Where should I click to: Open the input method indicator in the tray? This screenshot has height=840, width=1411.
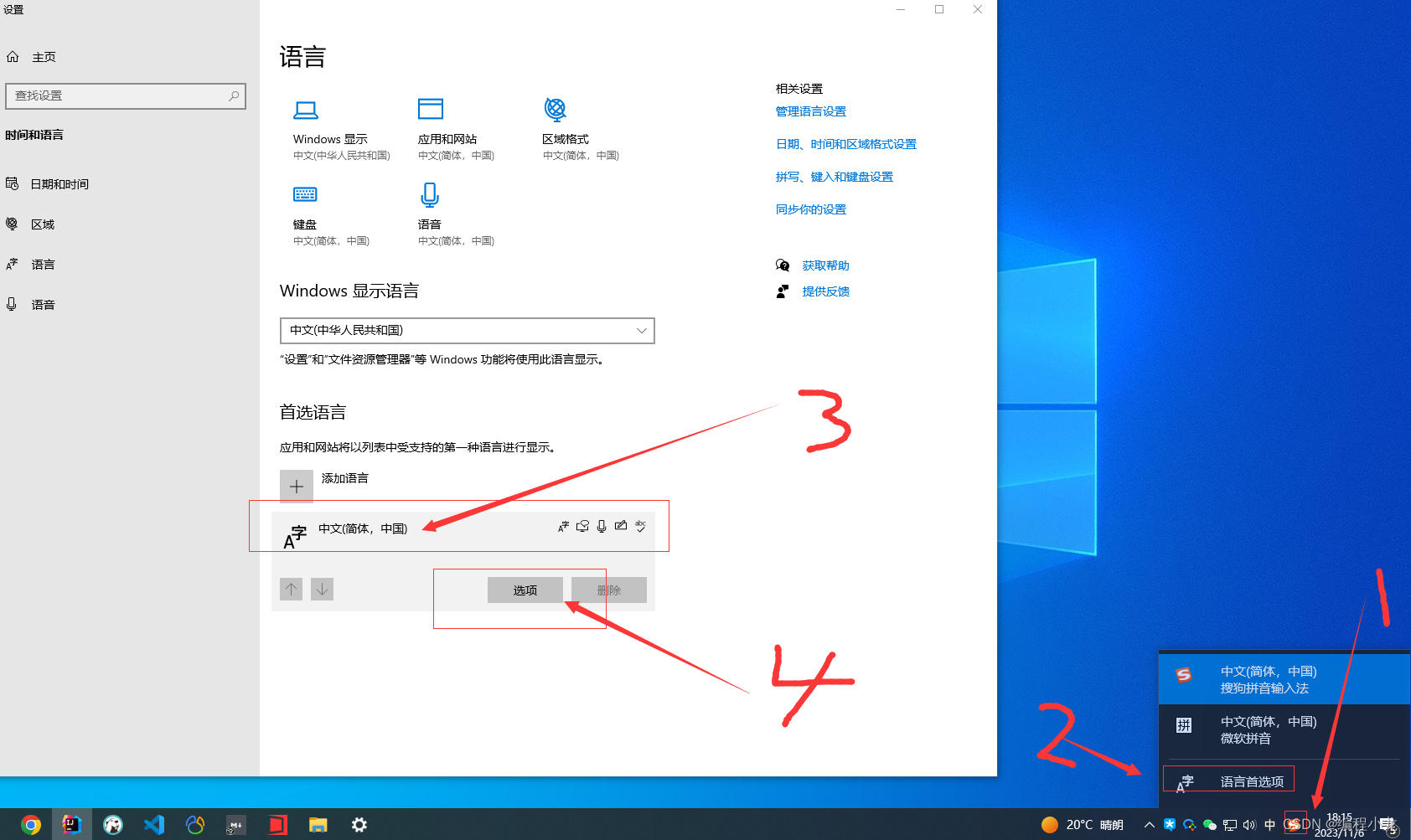[1295, 824]
